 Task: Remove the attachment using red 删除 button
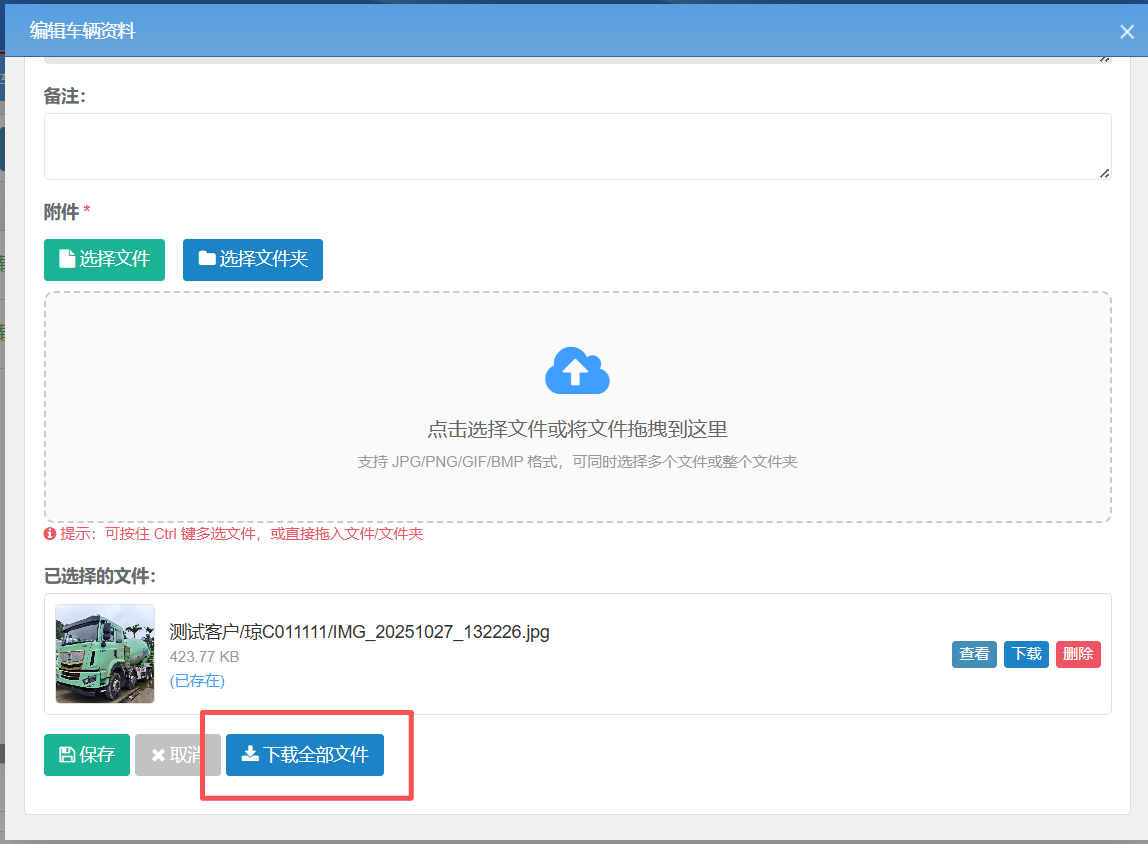[x=1078, y=654]
